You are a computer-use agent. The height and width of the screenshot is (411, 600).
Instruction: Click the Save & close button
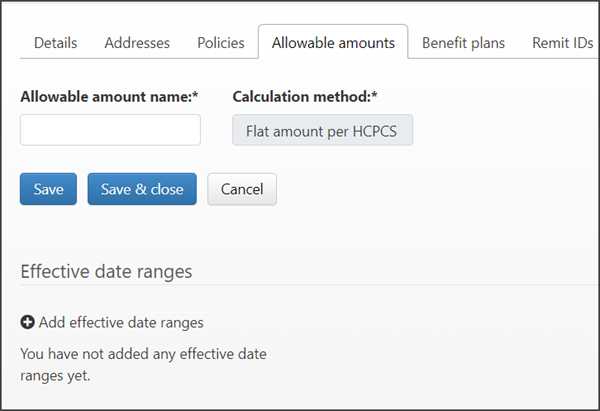pos(141,189)
